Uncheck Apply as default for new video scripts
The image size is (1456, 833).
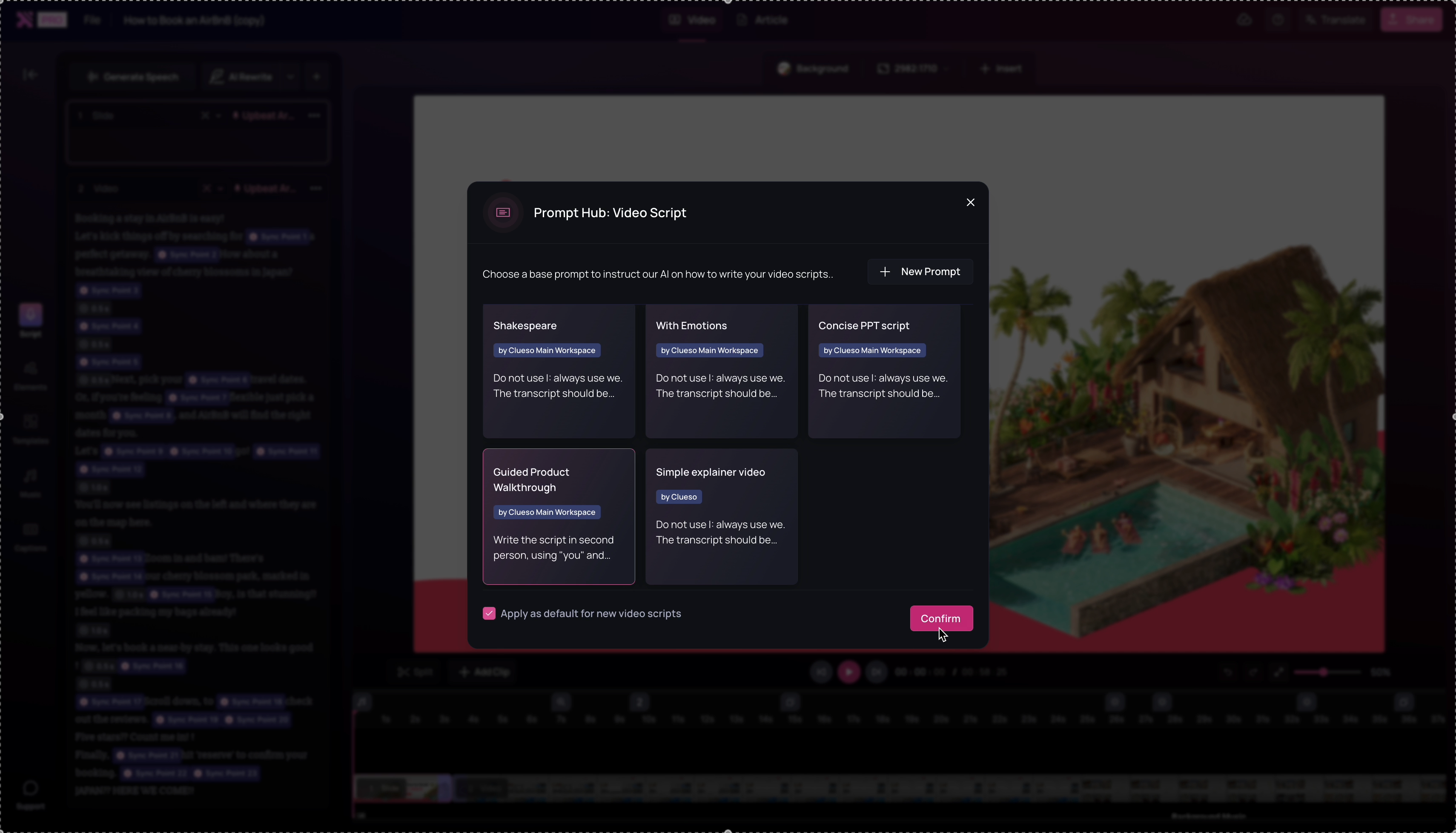[489, 613]
